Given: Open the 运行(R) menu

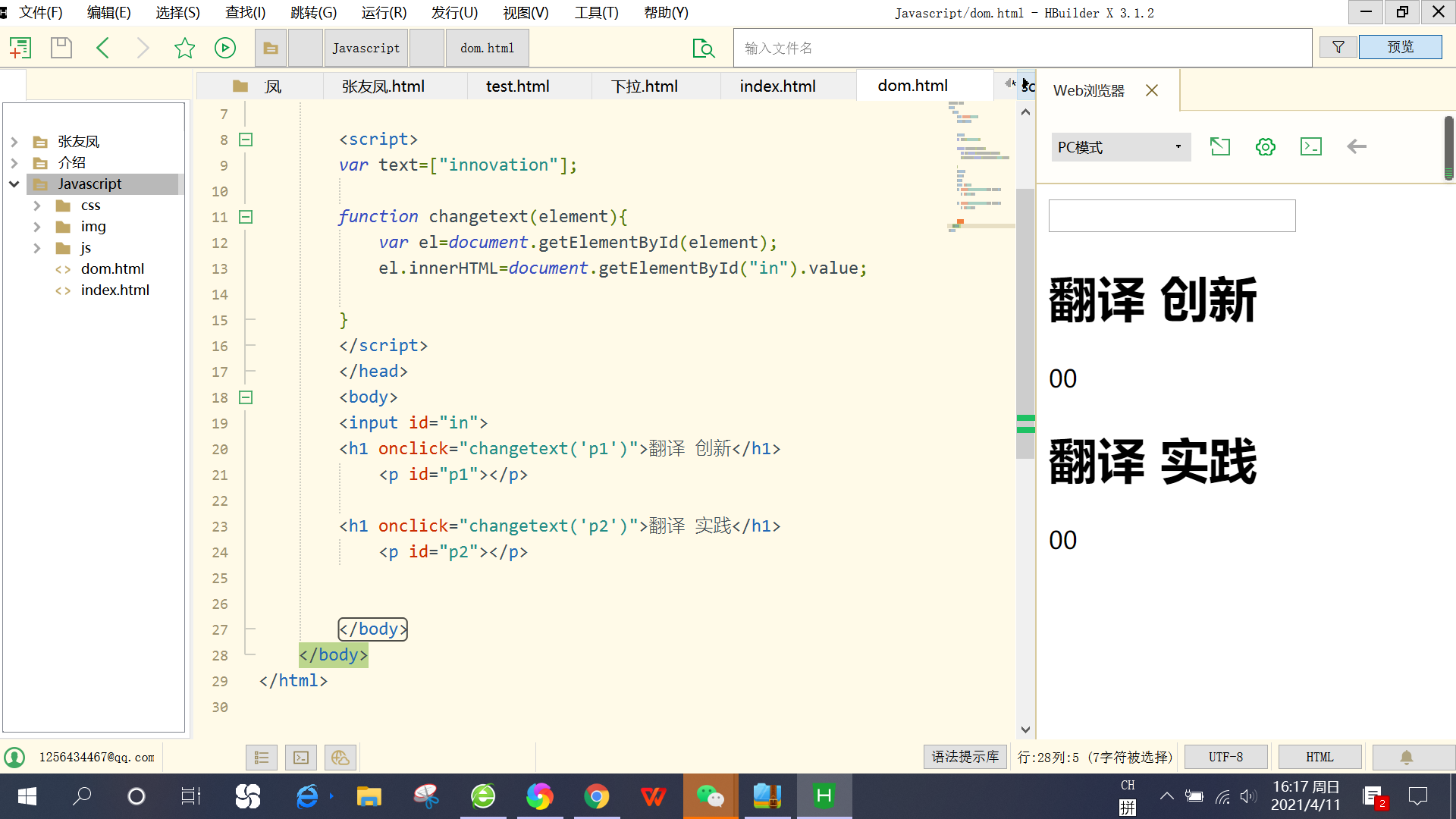Looking at the screenshot, I should click(383, 12).
